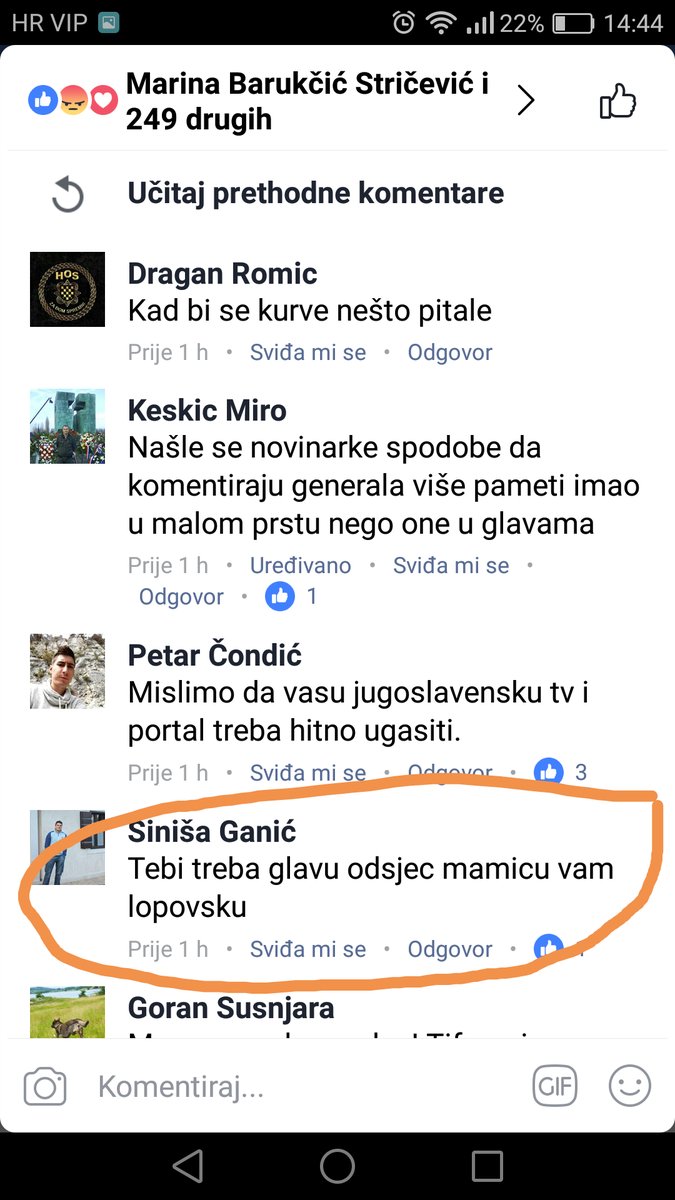Viewport: 675px width, 1200px height.
Task: Open the camera icon in comment bar
Action: 45,1086
